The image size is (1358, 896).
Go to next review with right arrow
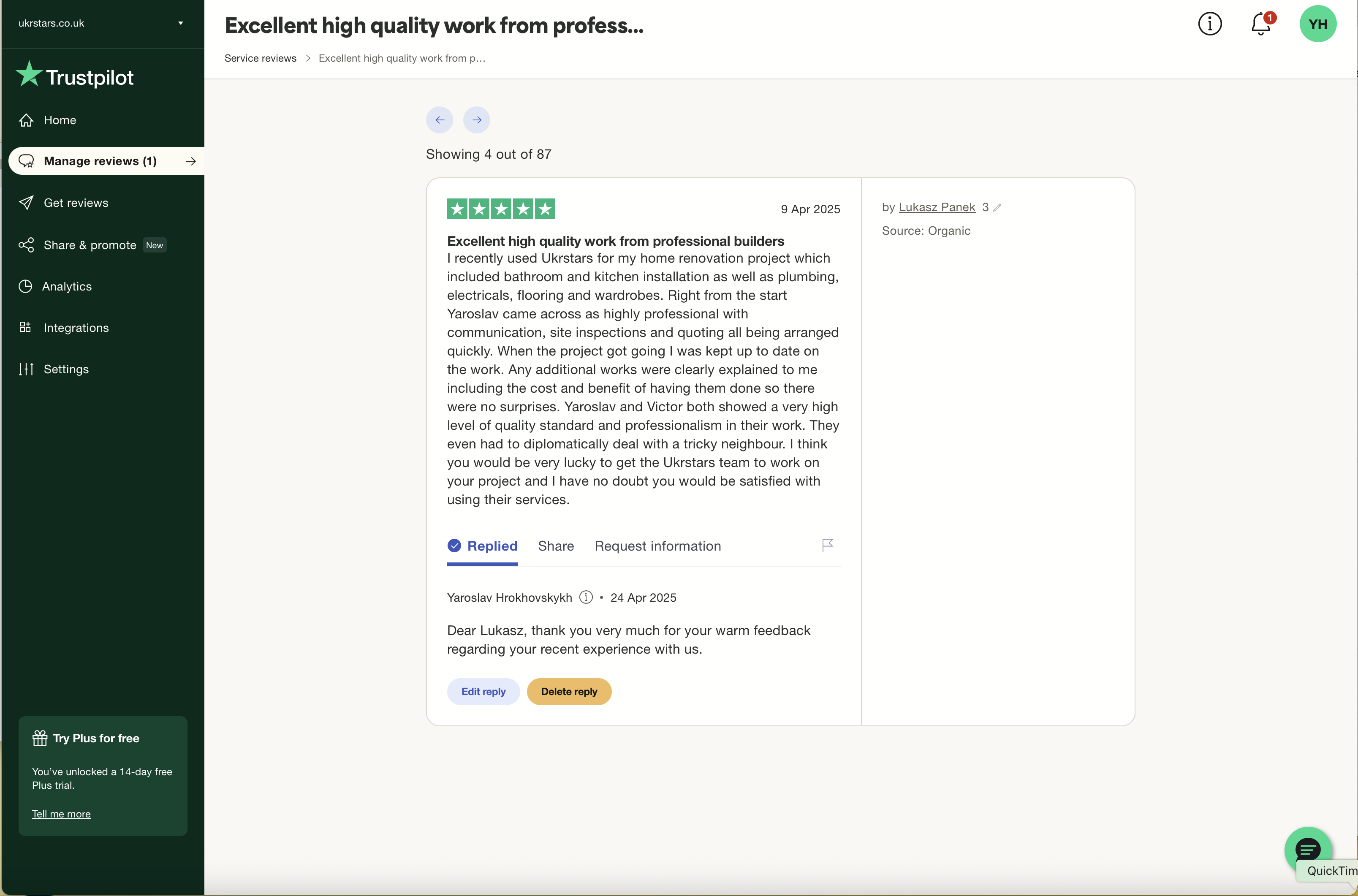476,120
